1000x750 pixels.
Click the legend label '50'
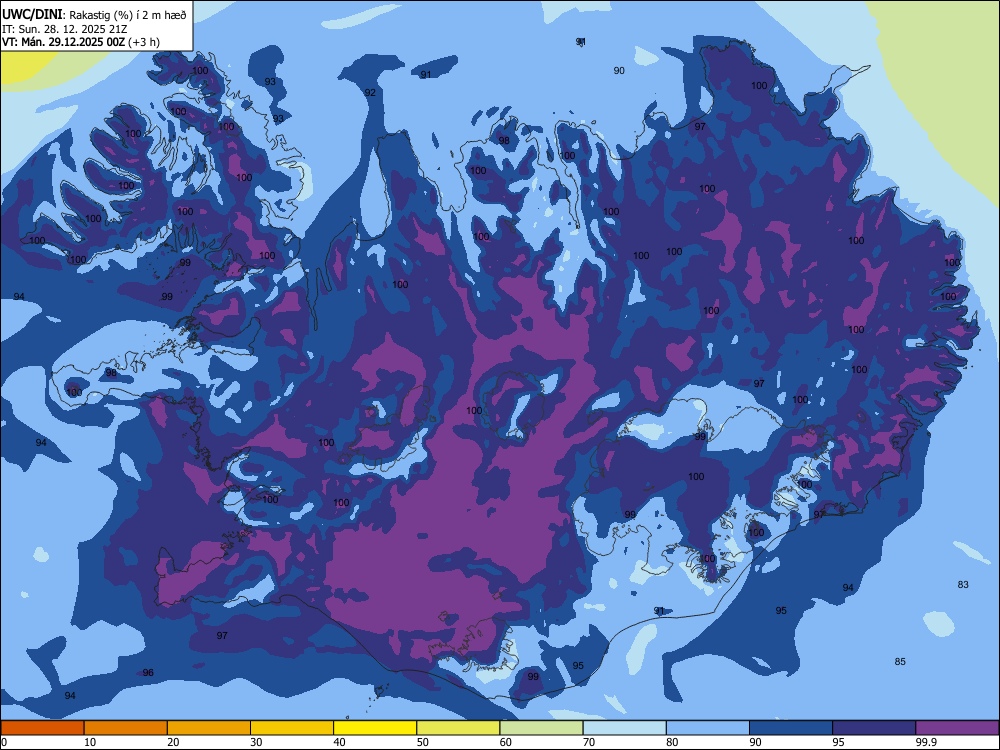[x=423, y=742]
